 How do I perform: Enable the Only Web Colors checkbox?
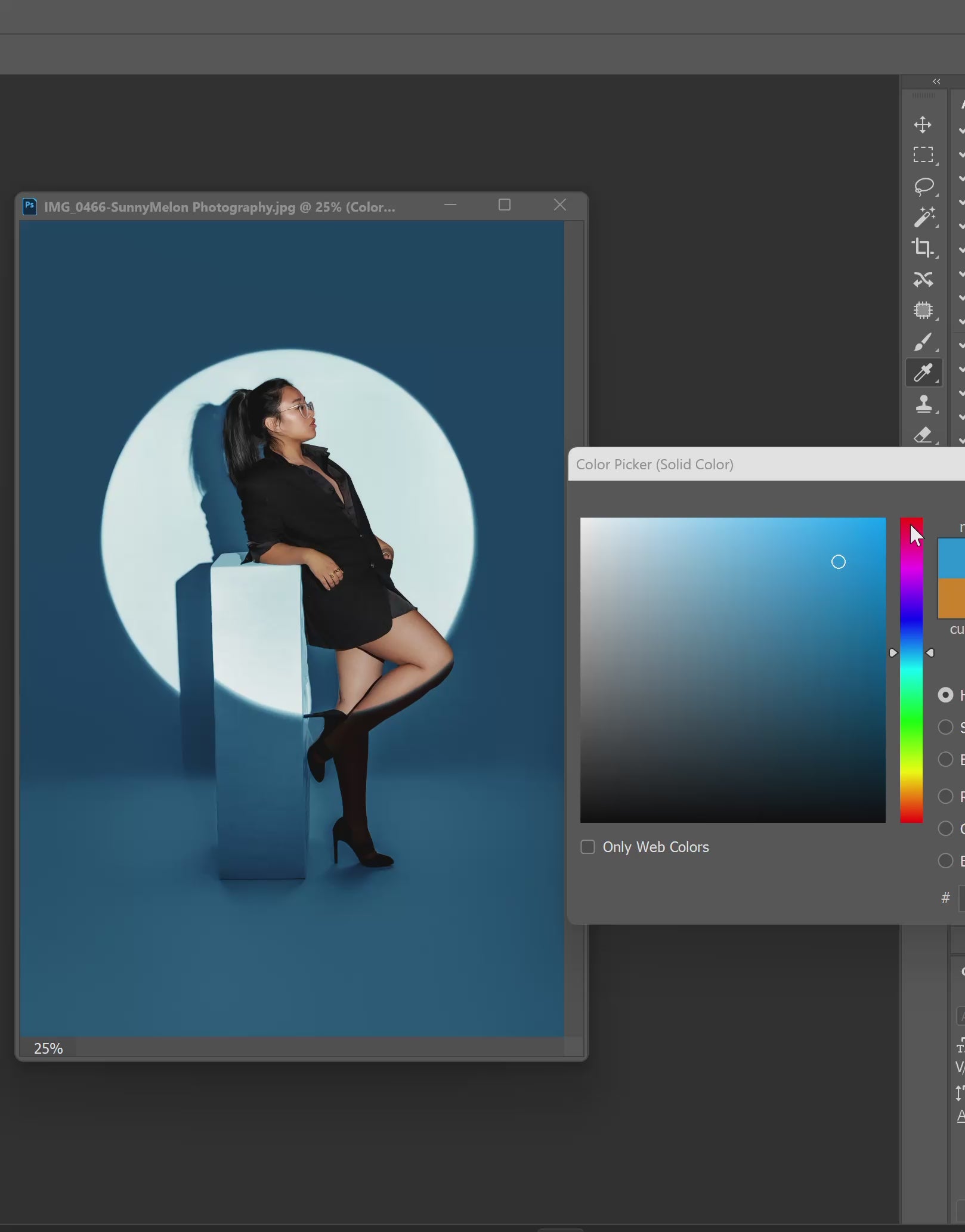tap(588, 847)
